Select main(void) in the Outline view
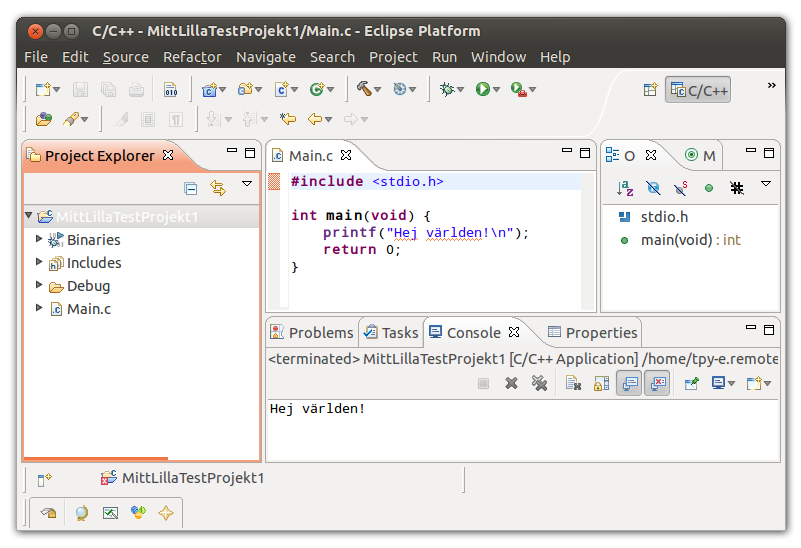The image size is (801, 548). pyautogui.click(x=677, y=240)
